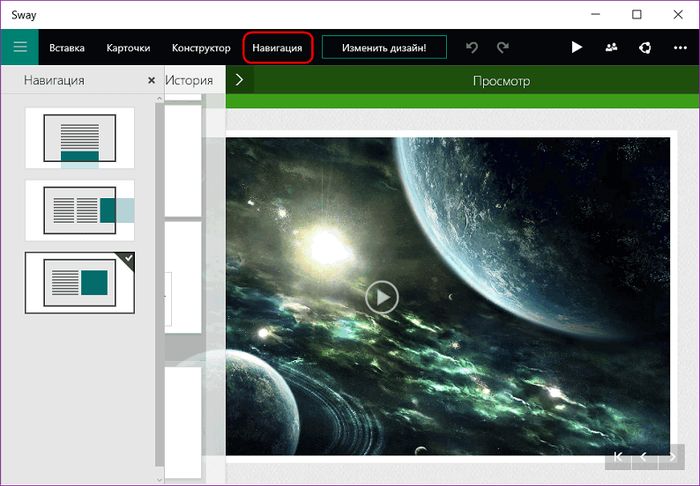
Task: Open the Конструктор tab
Action: (x=201, y=48)
